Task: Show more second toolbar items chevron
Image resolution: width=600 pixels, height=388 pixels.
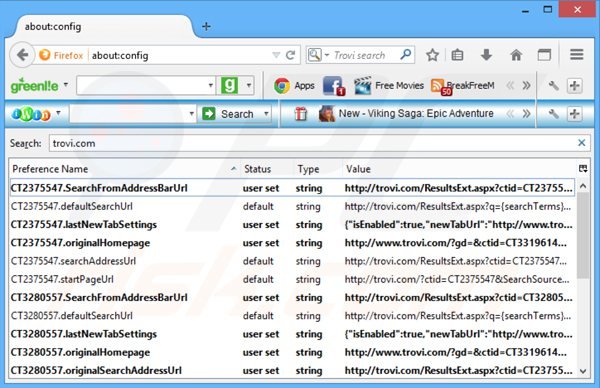Action: click(527, 114)
